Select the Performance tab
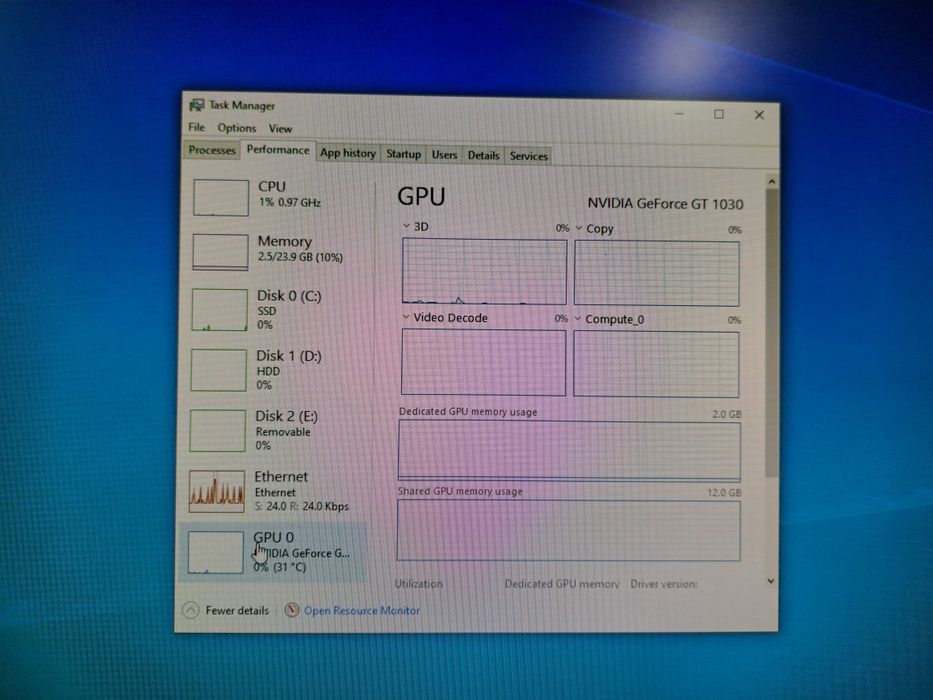Viewport: 933px width, 700px height. click(278, 149)
